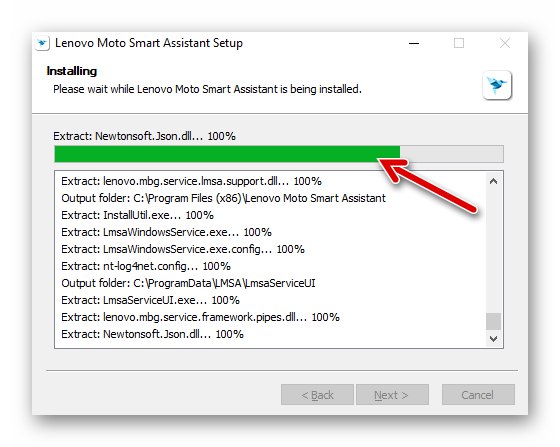Click the hummingbird icon in title bar
The image size is (560, 447).
(42, 44)
